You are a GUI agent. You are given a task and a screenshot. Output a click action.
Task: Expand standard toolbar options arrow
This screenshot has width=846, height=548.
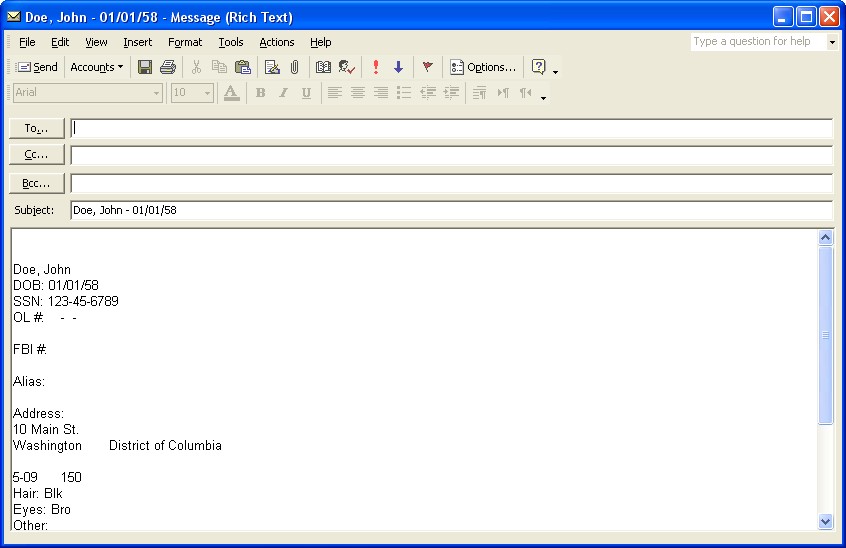555,71
